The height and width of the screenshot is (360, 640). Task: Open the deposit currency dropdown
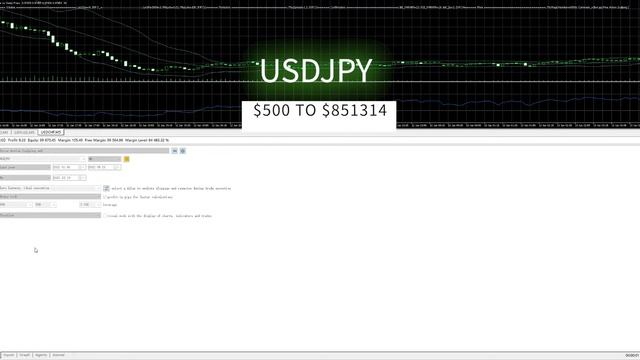click(x=46, y=204)
